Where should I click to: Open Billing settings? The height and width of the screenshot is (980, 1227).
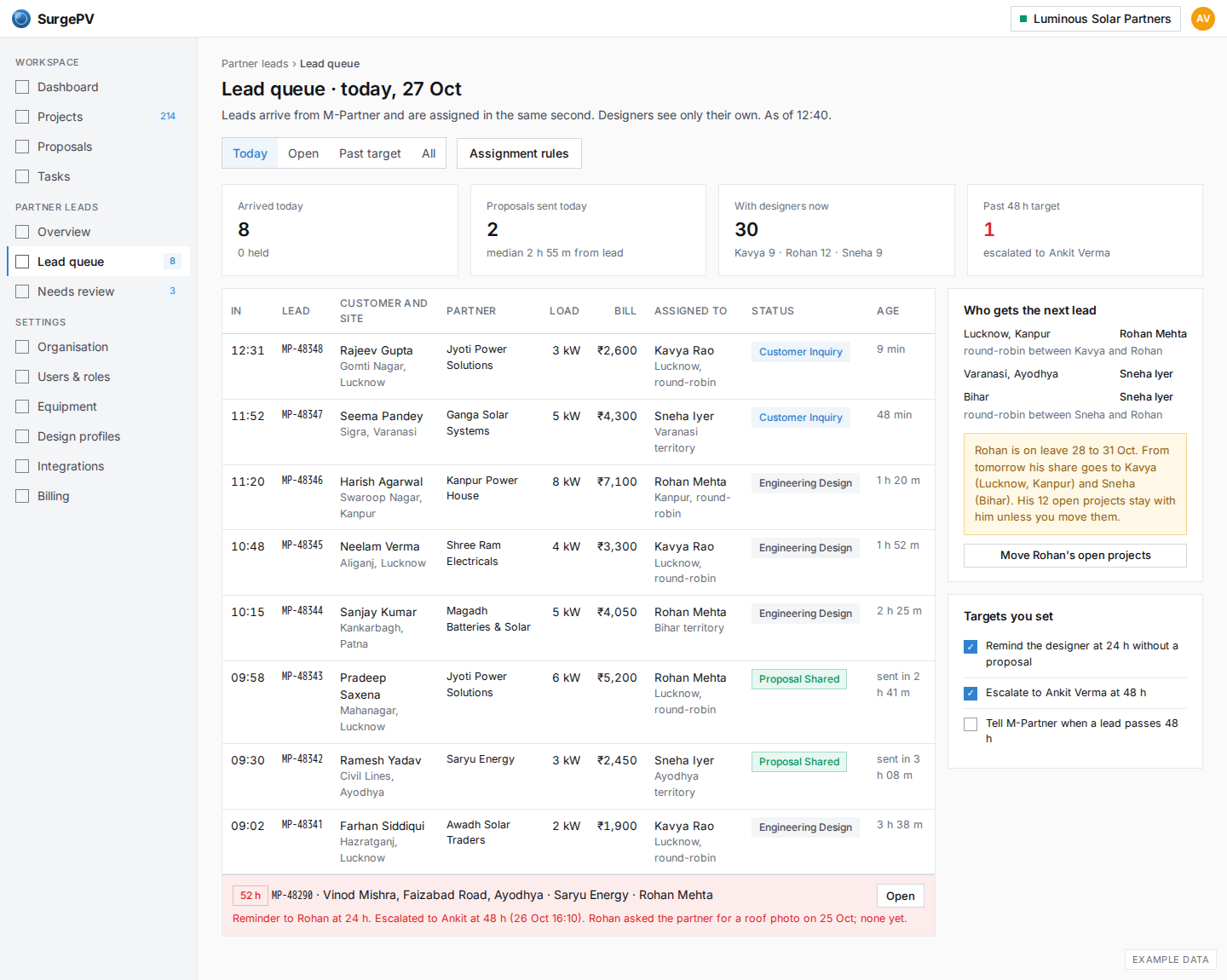point(99,496)
